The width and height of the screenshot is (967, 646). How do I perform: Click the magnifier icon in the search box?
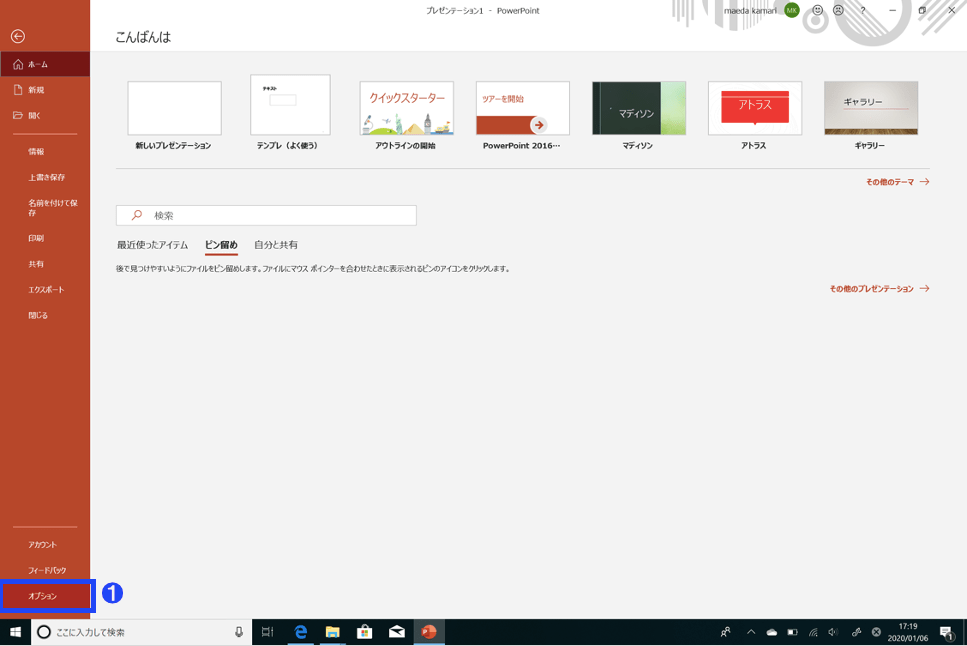137,215
